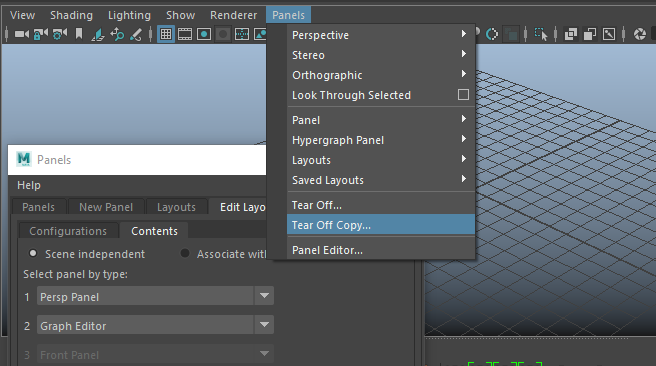656x366 pixels.
Task: Select the Associate with radio button
Action: 185,253
